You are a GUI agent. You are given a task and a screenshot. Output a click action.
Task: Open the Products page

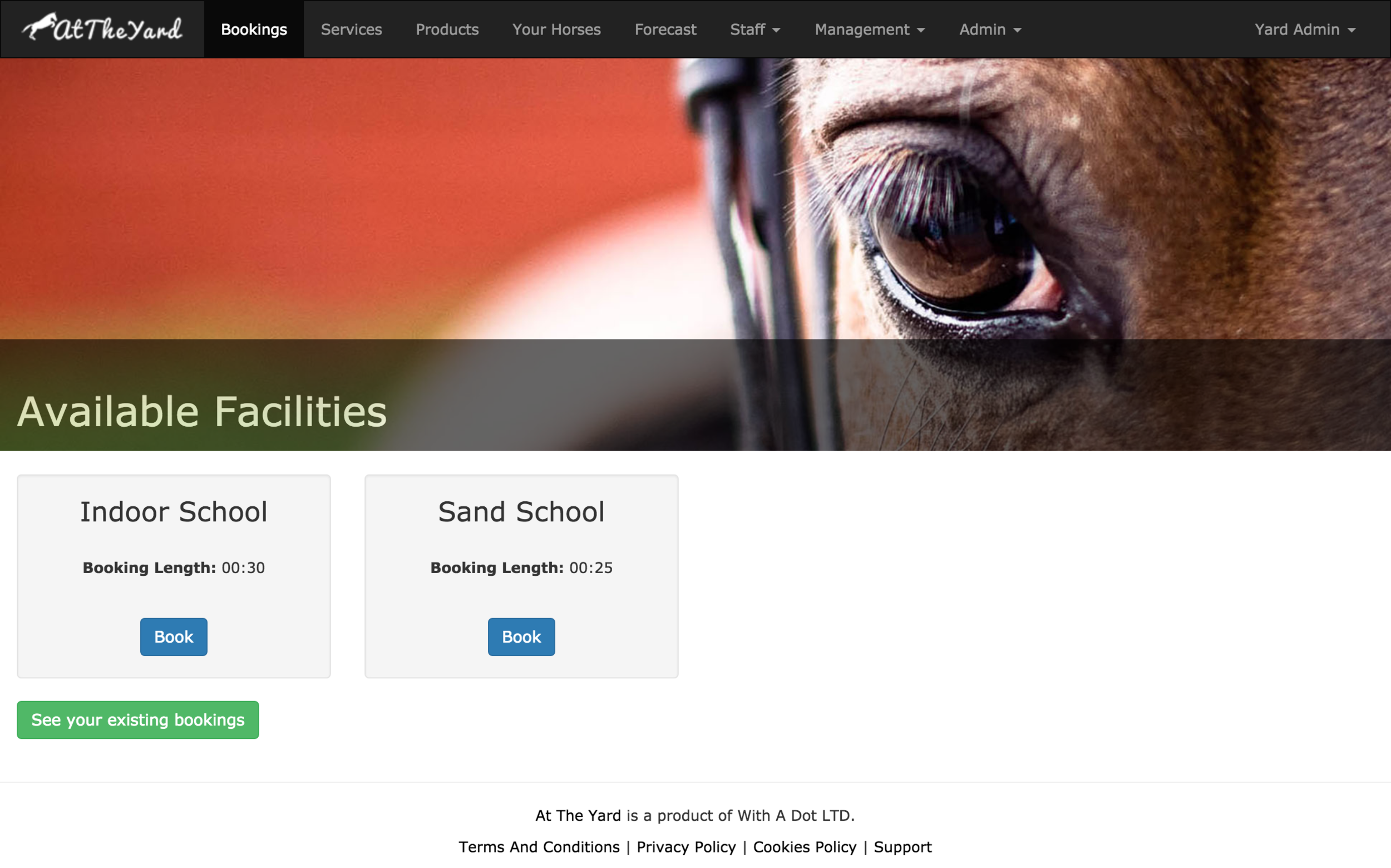447,29
